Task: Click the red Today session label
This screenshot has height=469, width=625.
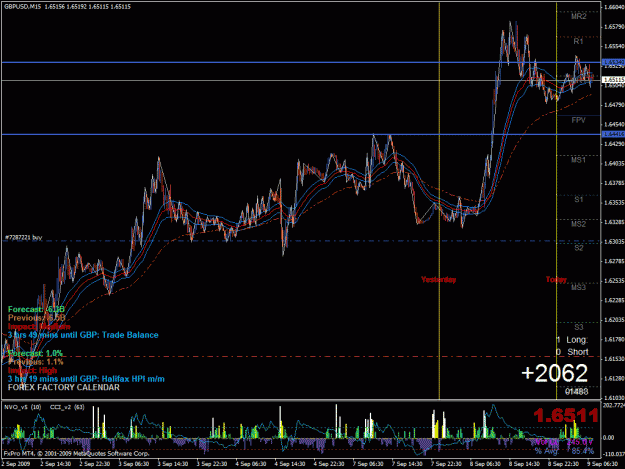Action: (556, 280)
